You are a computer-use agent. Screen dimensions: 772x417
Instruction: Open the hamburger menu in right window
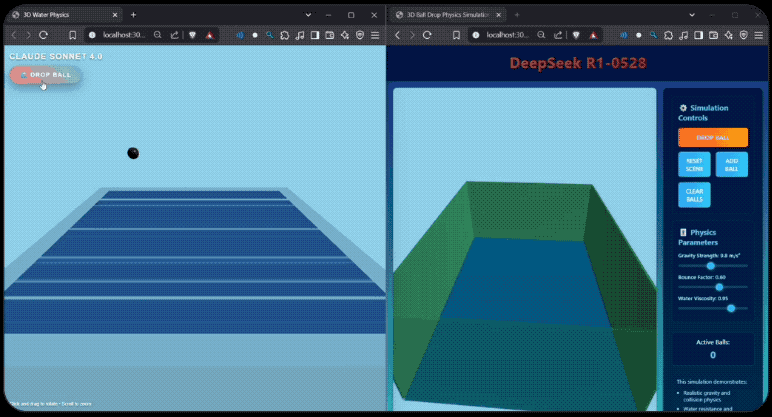759,35
